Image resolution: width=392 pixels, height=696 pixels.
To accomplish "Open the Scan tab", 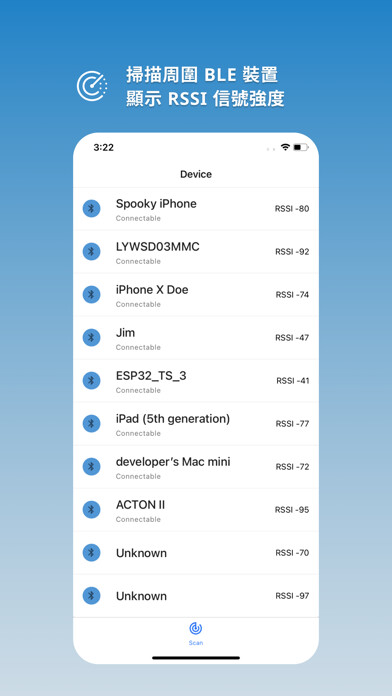I will 196,633.
